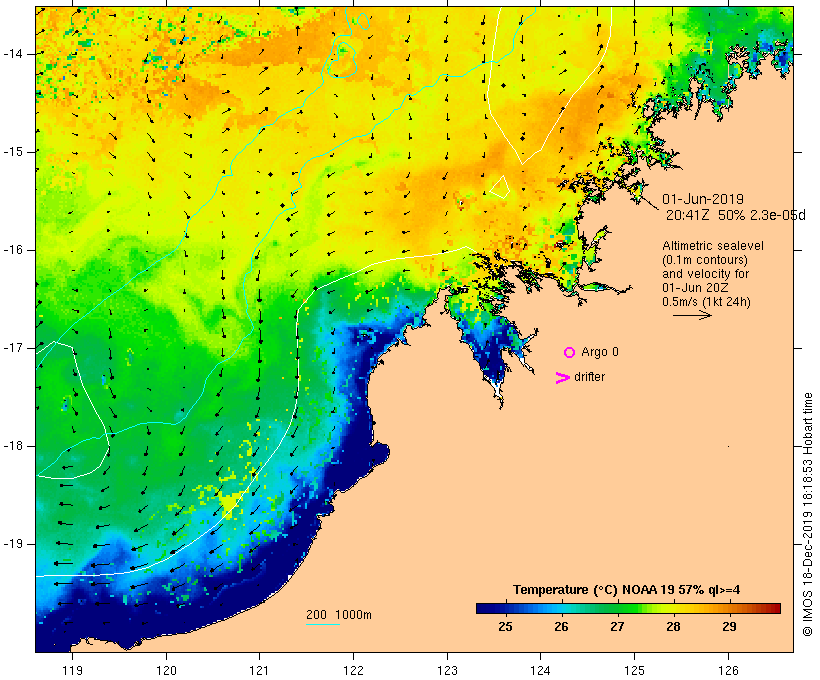Click latitude label -18
This screenshot has height=680, width=820.
pos(13,446)
